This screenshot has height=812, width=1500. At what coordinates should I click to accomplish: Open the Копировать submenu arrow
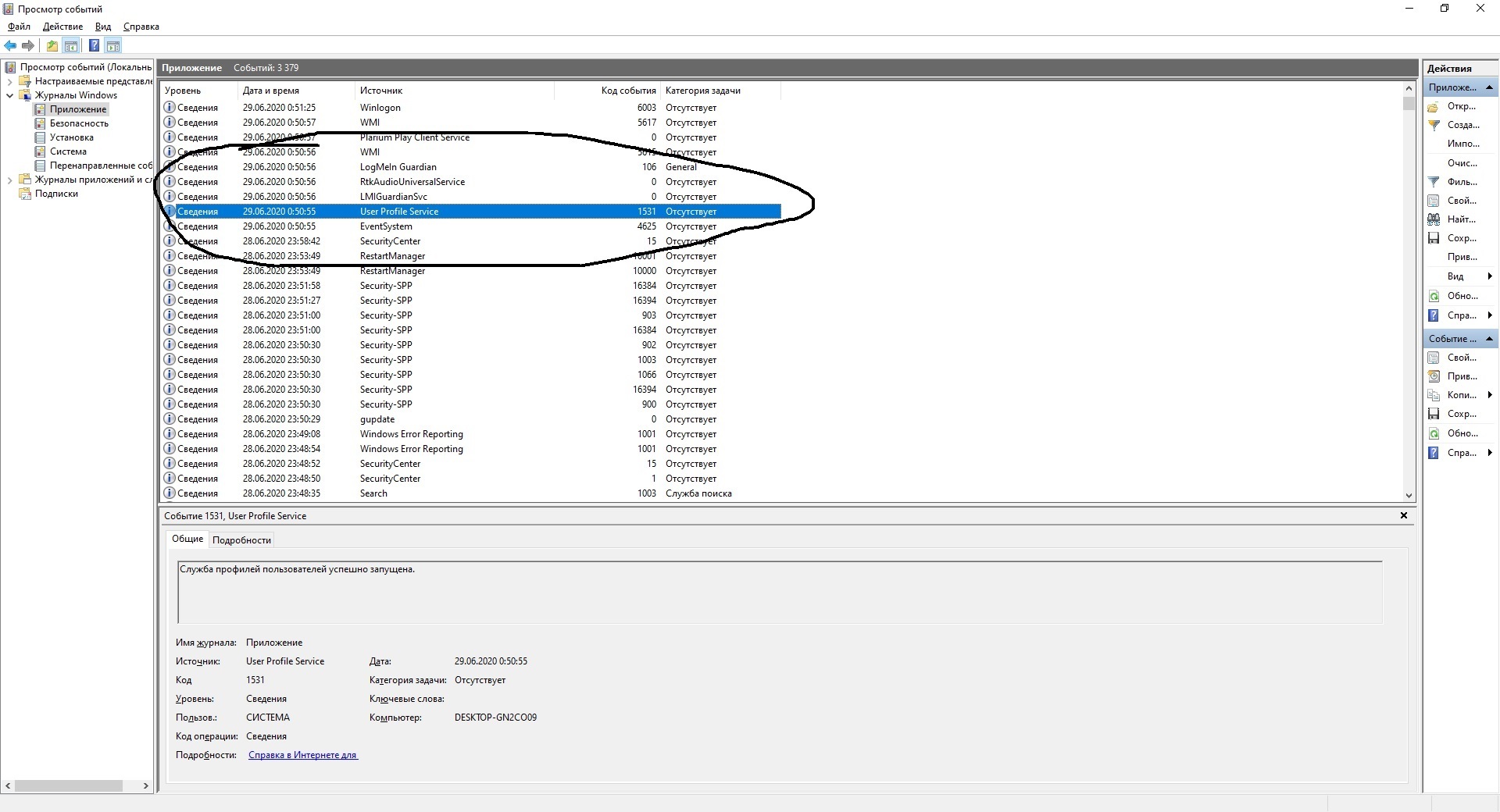point(1490,395)
